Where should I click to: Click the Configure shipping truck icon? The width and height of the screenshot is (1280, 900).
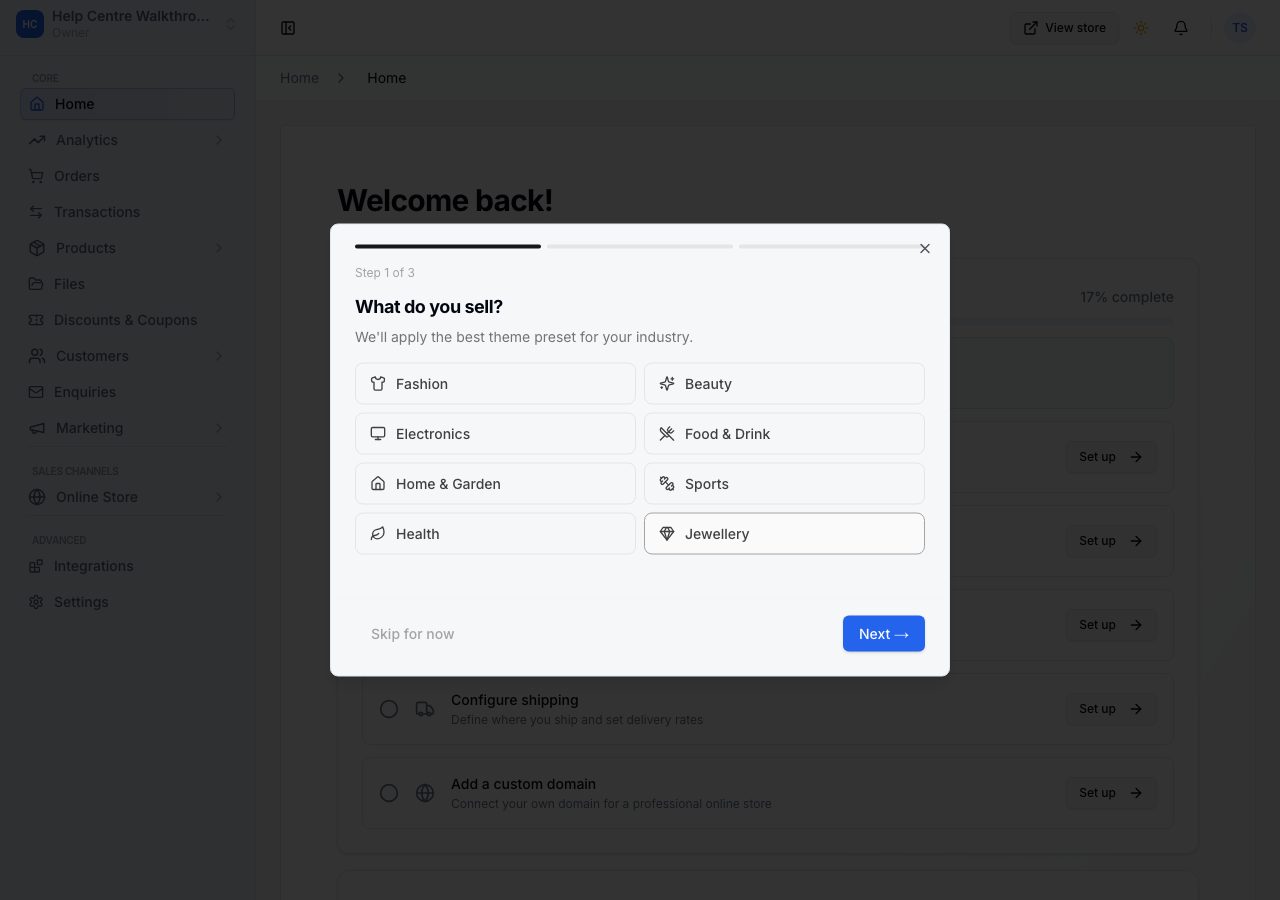point(425,709)
